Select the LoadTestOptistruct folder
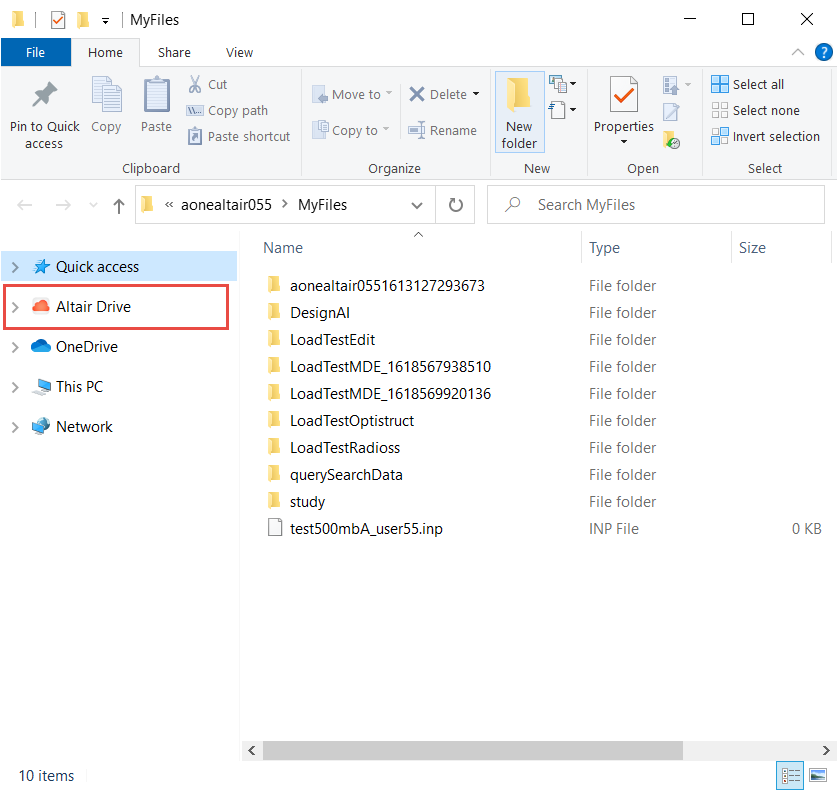The width and height of the screenshot is (838, 791). click(x=351, y=421)
